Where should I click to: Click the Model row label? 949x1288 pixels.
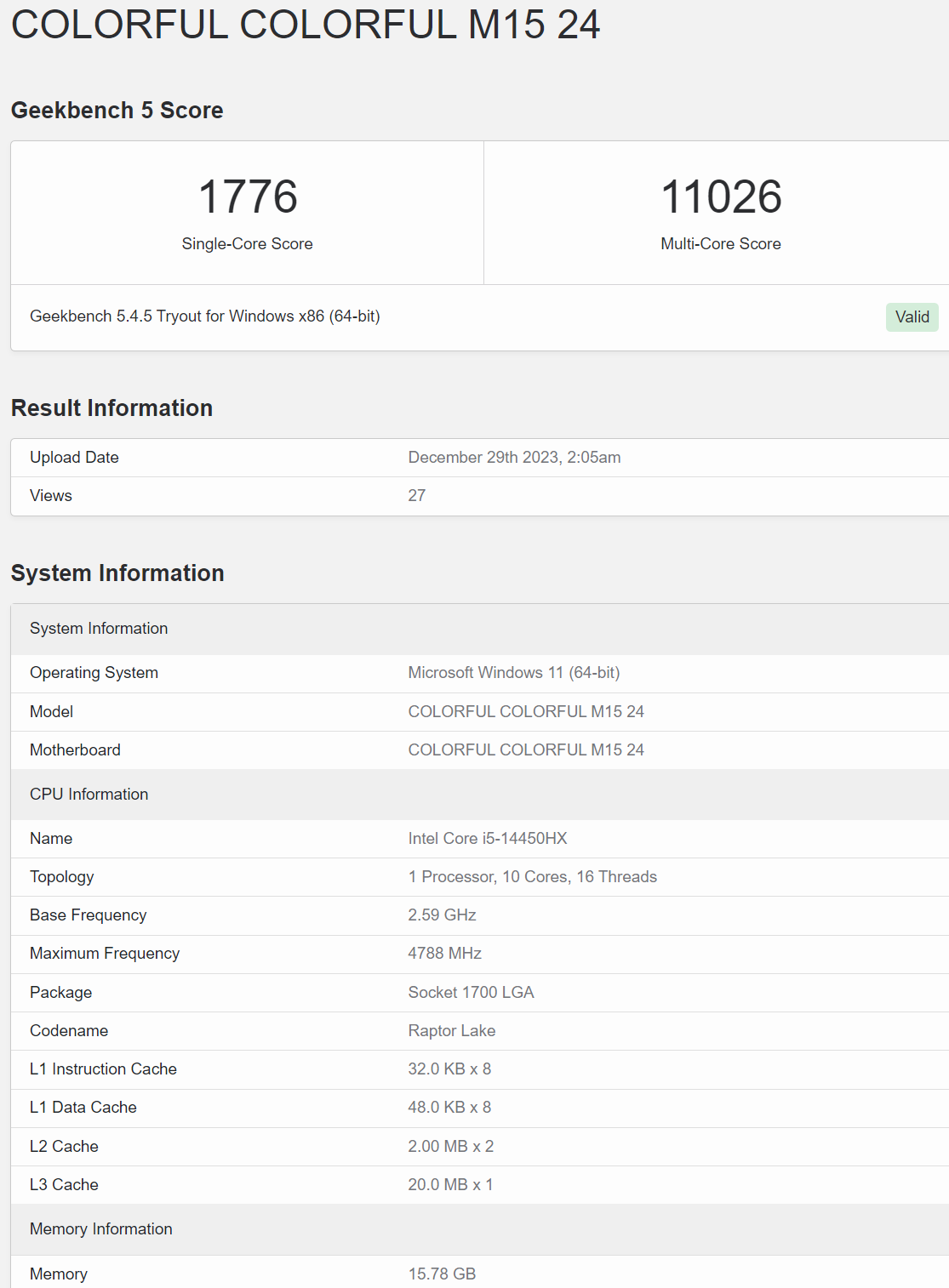tap(52, 712)
